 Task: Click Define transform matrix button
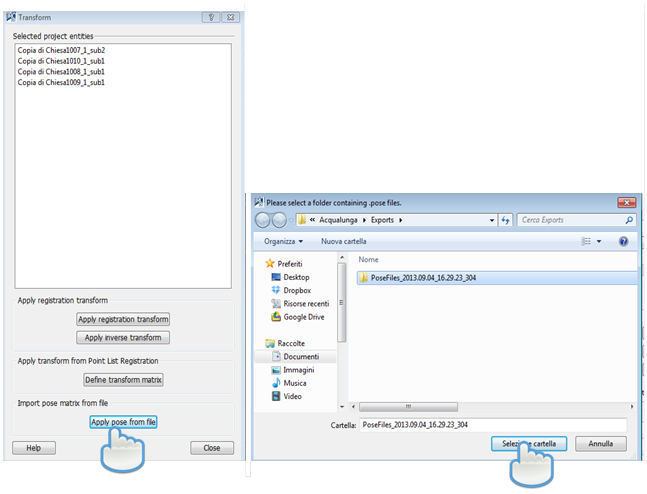tap(123, 380)
